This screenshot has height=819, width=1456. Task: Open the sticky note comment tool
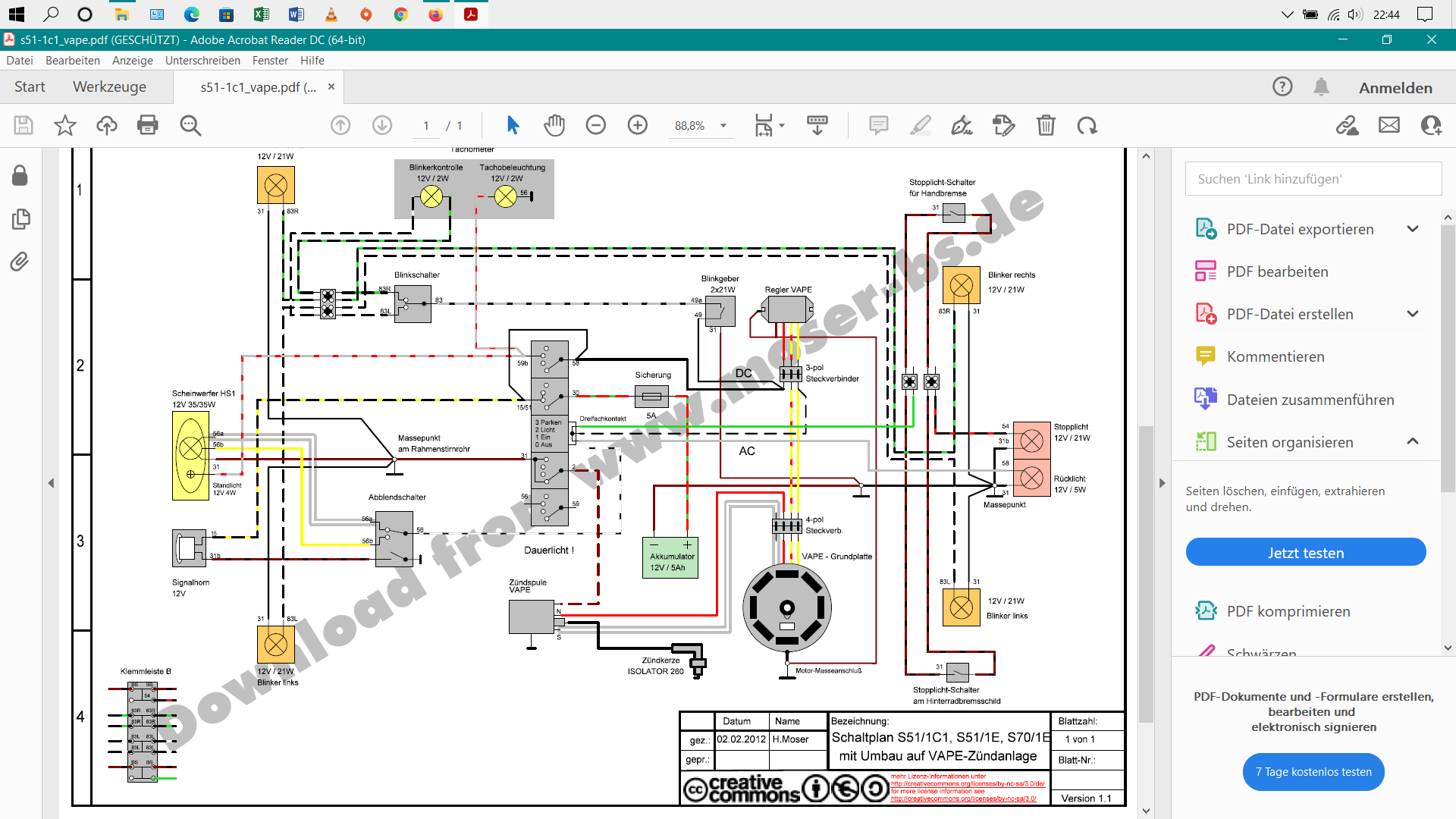click(x=878, y=125)
